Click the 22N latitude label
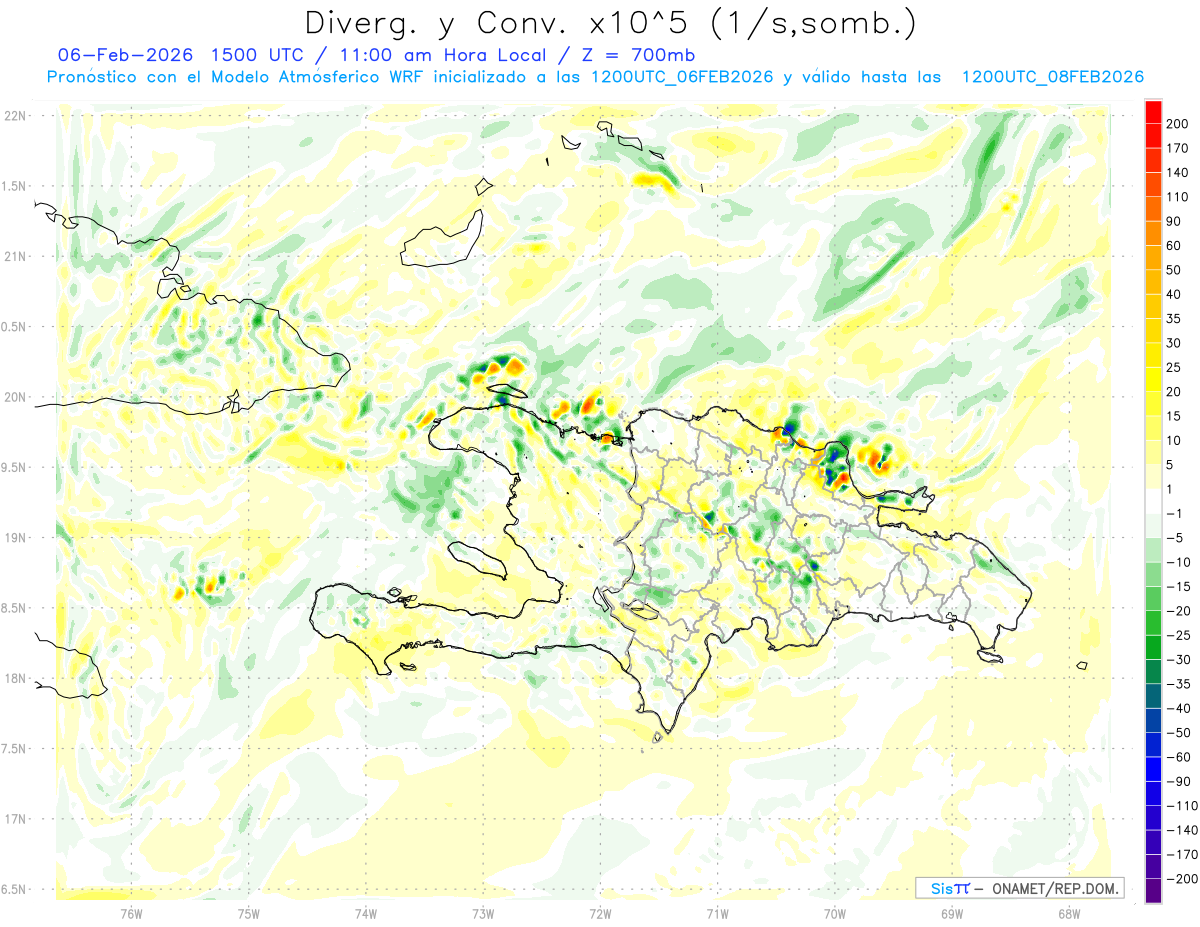Viewport: 1200px width, 927px height. [x=16, y=115]
